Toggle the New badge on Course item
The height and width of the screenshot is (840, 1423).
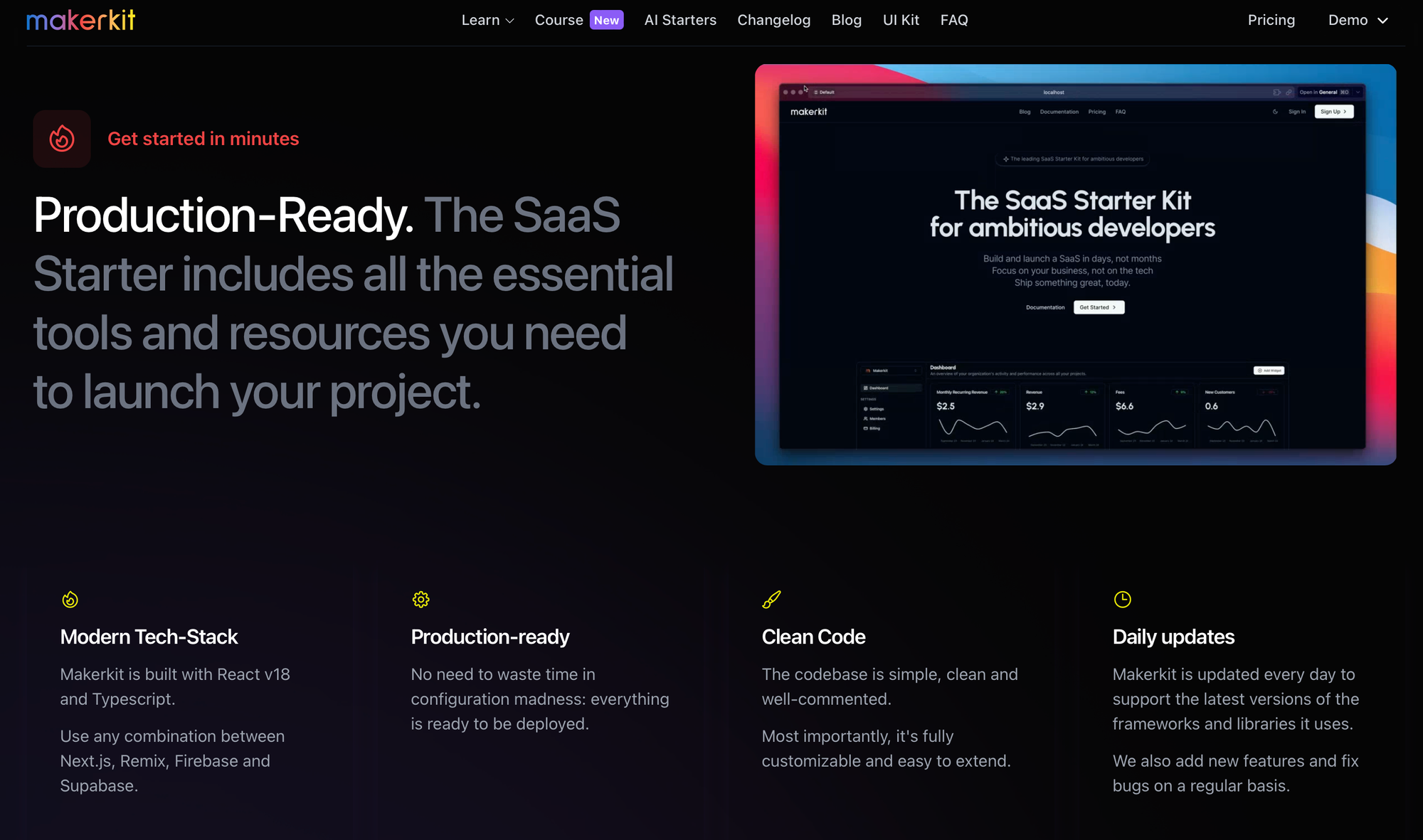click(606, 20)
